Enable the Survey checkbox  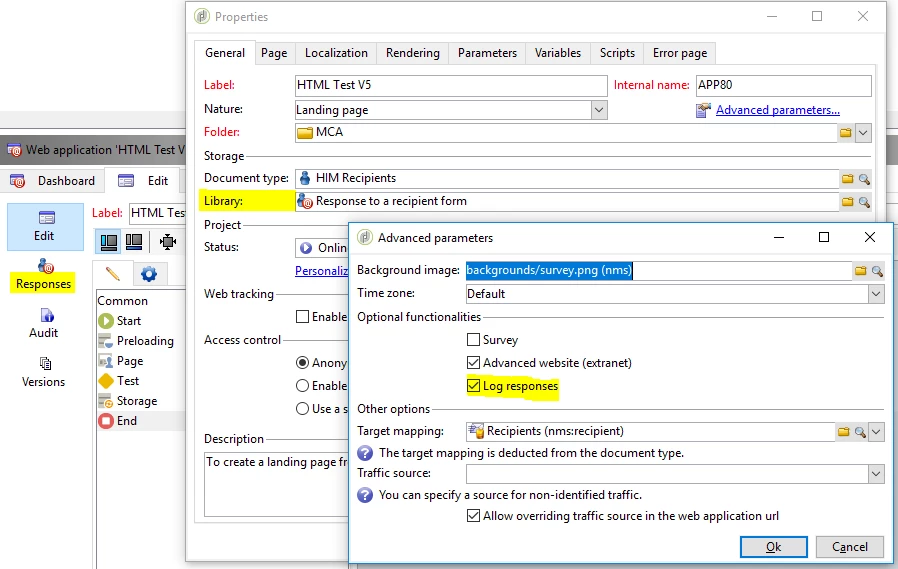point(474,340)
